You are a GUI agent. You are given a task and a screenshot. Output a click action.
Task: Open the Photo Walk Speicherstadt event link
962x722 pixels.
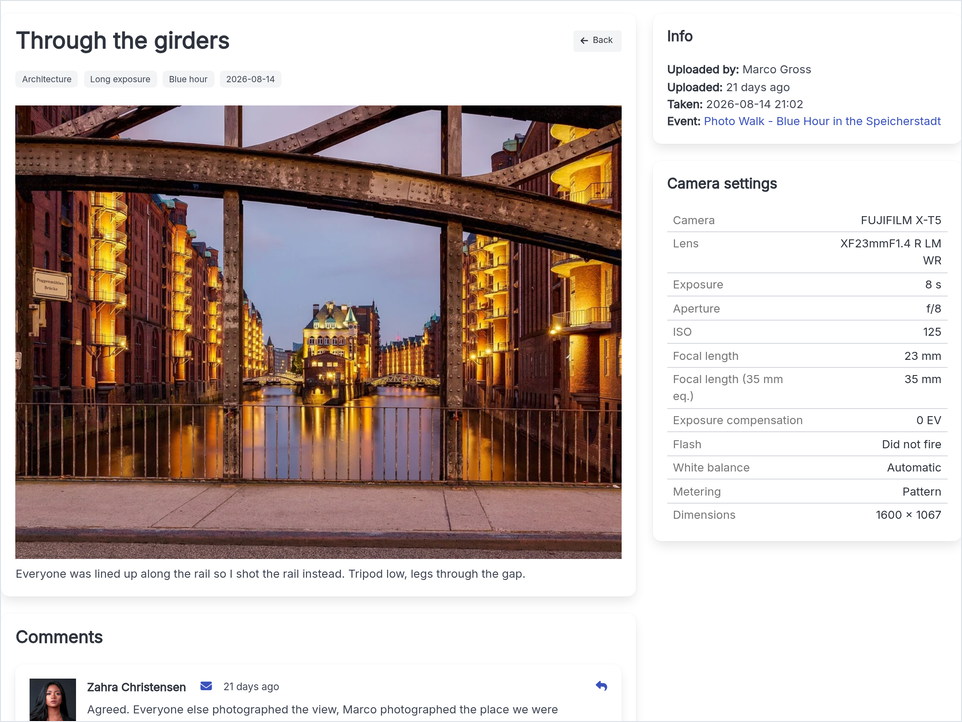point(822,121)
